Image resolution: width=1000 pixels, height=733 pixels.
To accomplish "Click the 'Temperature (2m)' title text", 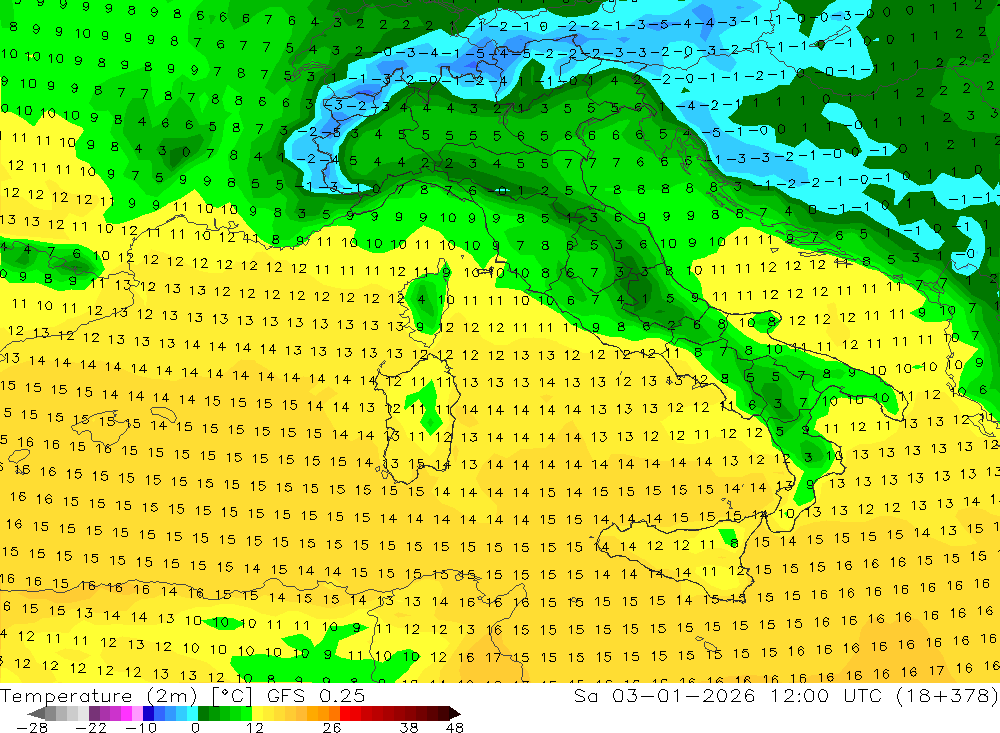I will (x=99, y=696).
